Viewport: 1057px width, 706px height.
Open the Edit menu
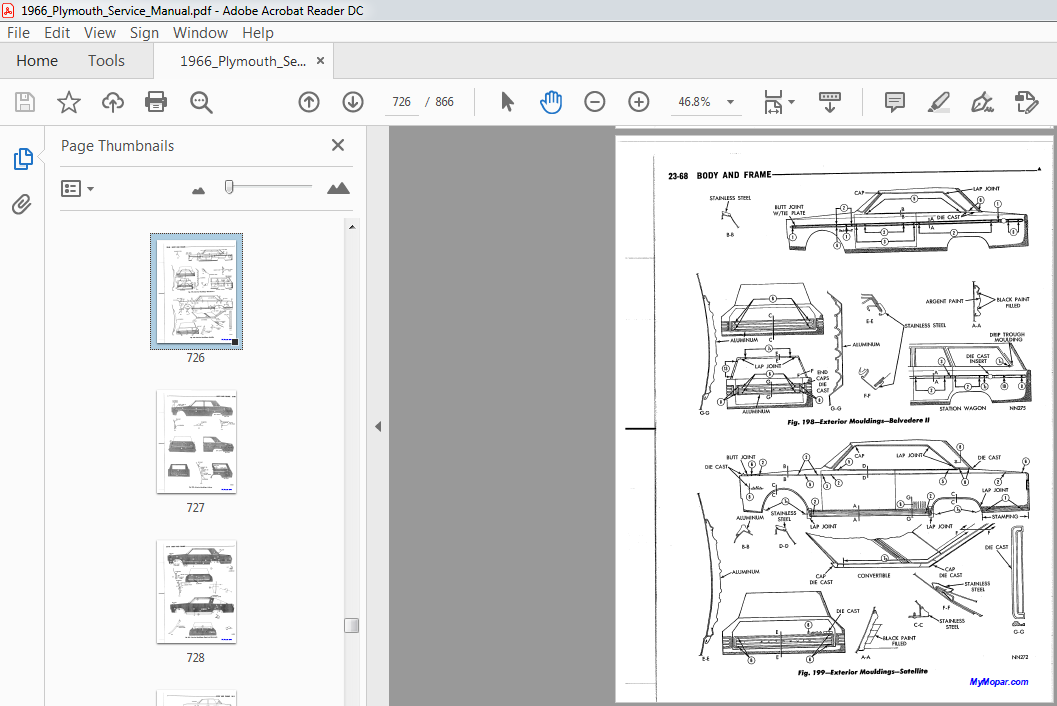pyautogui.click(x=57, y=32)
